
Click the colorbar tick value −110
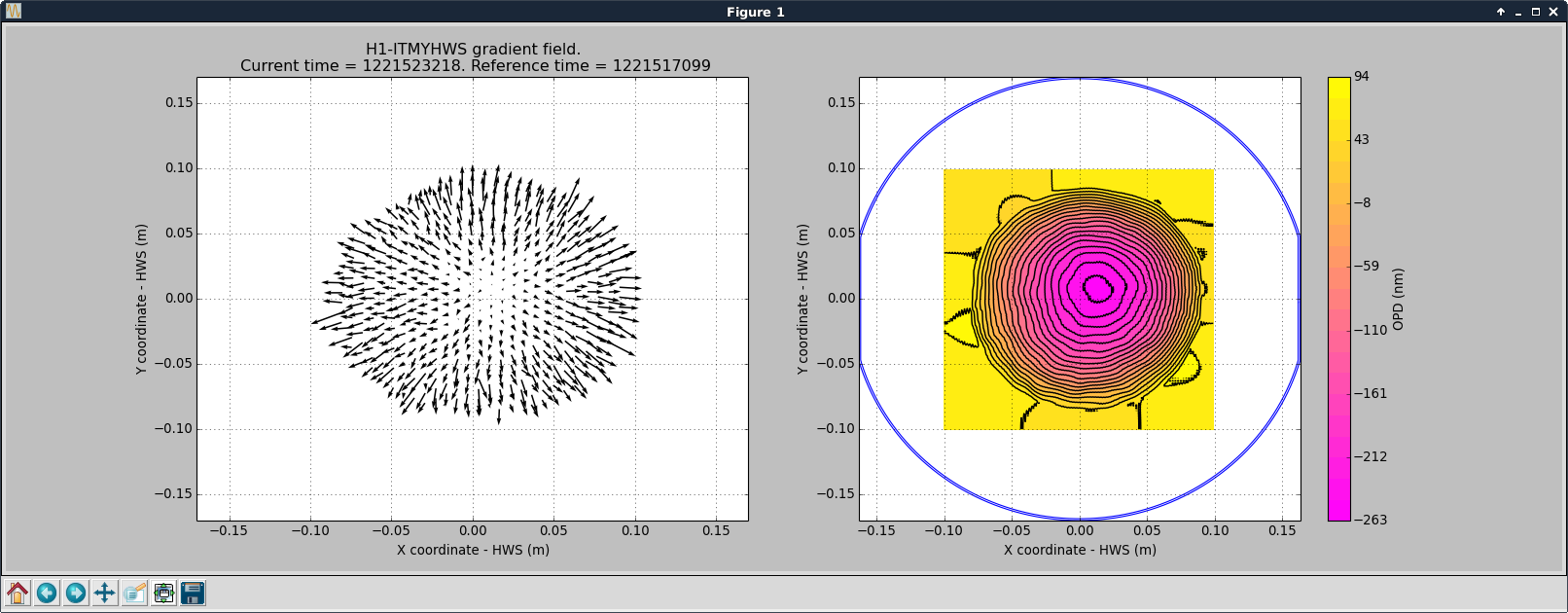click(1370, 330)
